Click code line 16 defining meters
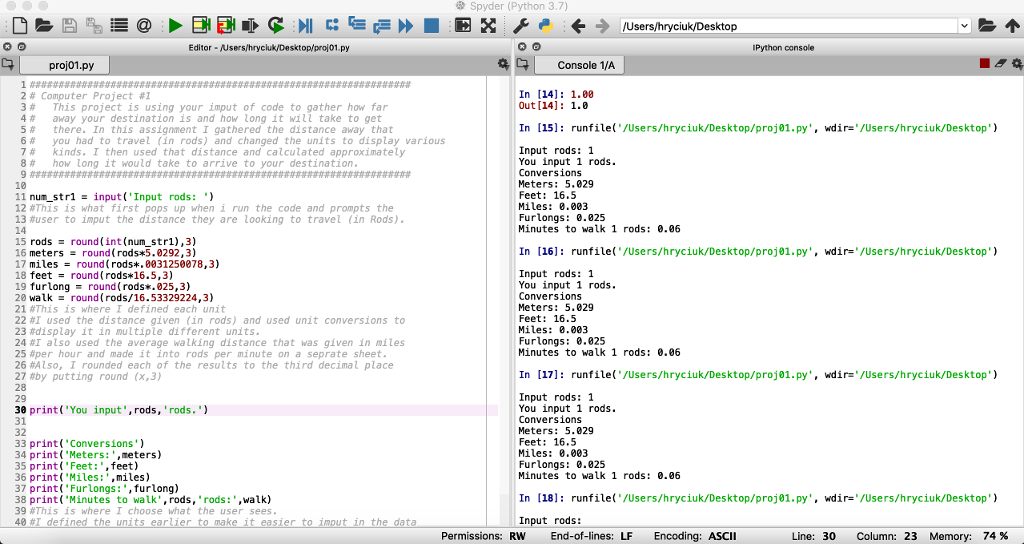This screenshot has height=544, width=1024. pos(113,253)
